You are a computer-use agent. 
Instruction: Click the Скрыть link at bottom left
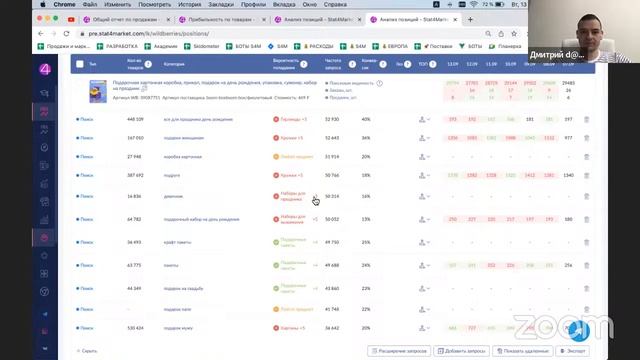click(87, 351)
